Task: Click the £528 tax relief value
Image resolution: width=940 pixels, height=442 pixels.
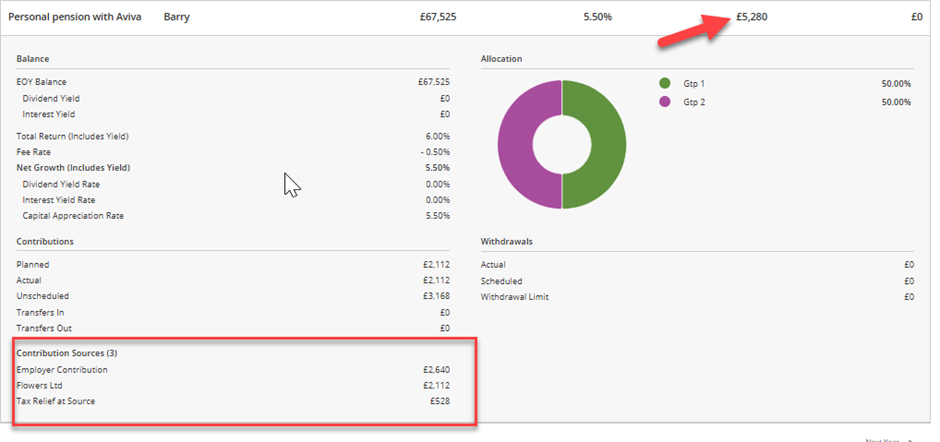Action: (x=440, y=401)
